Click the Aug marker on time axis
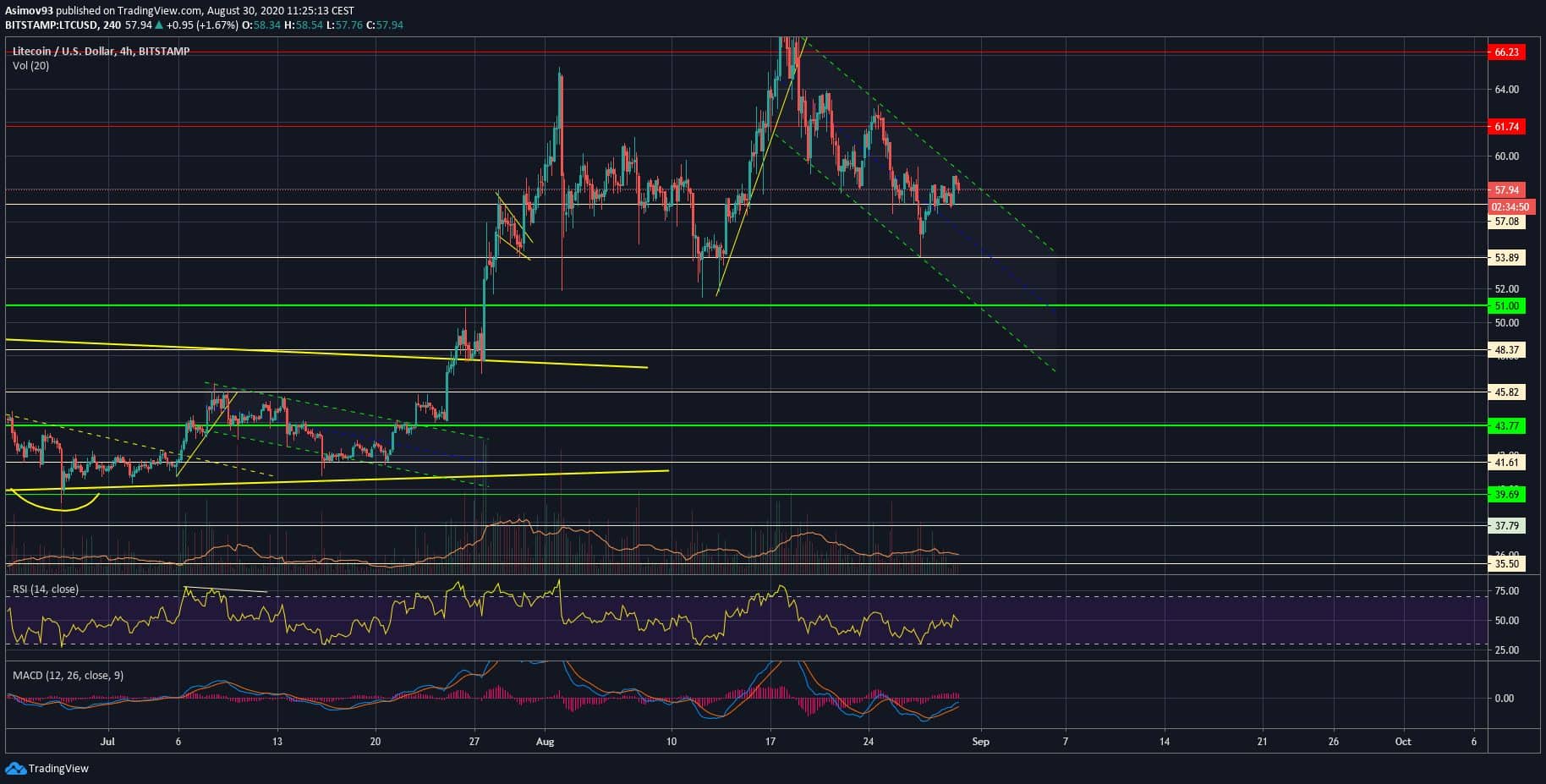This screenshot has height=784, width=1546. pyautogui.click(x=545, y=742)
